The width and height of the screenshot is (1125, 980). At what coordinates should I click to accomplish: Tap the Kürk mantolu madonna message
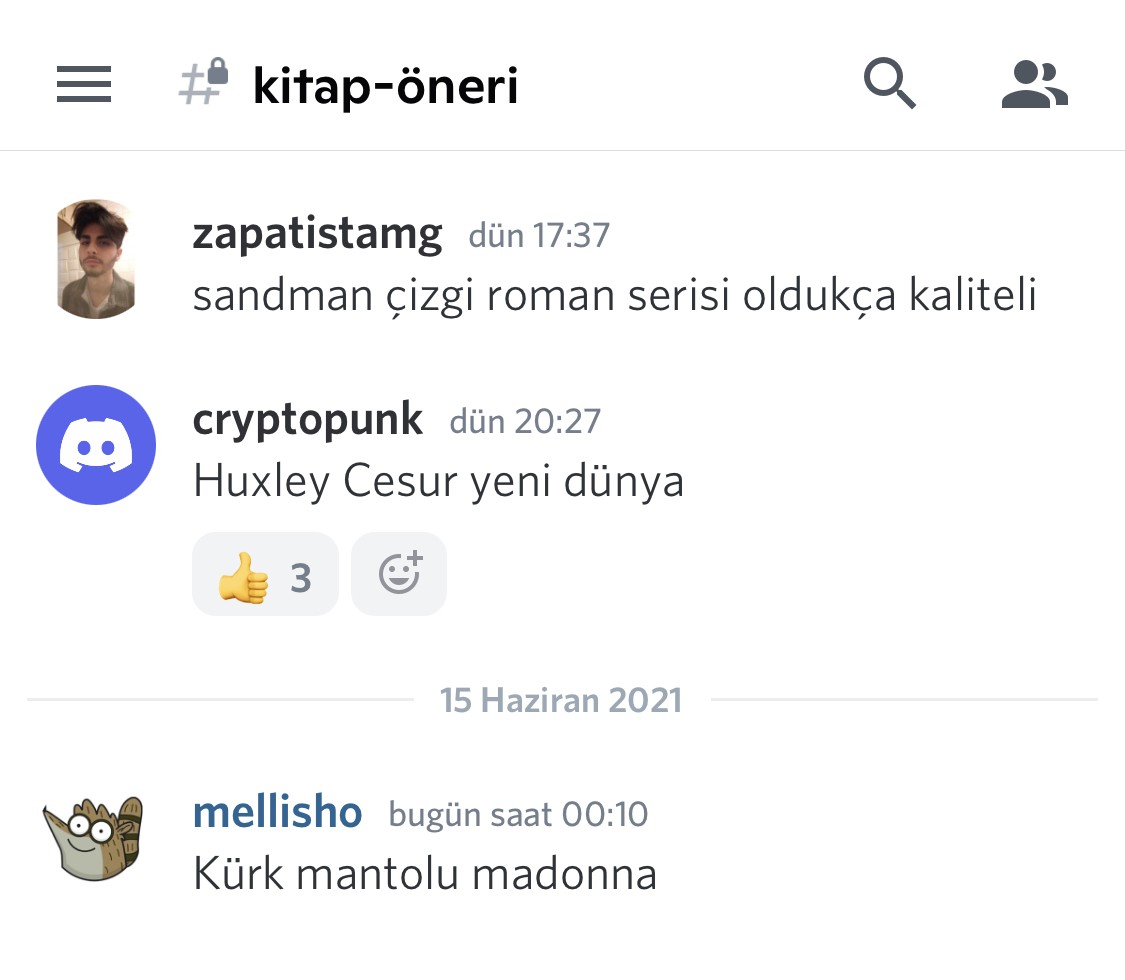[x=425, y=874]
